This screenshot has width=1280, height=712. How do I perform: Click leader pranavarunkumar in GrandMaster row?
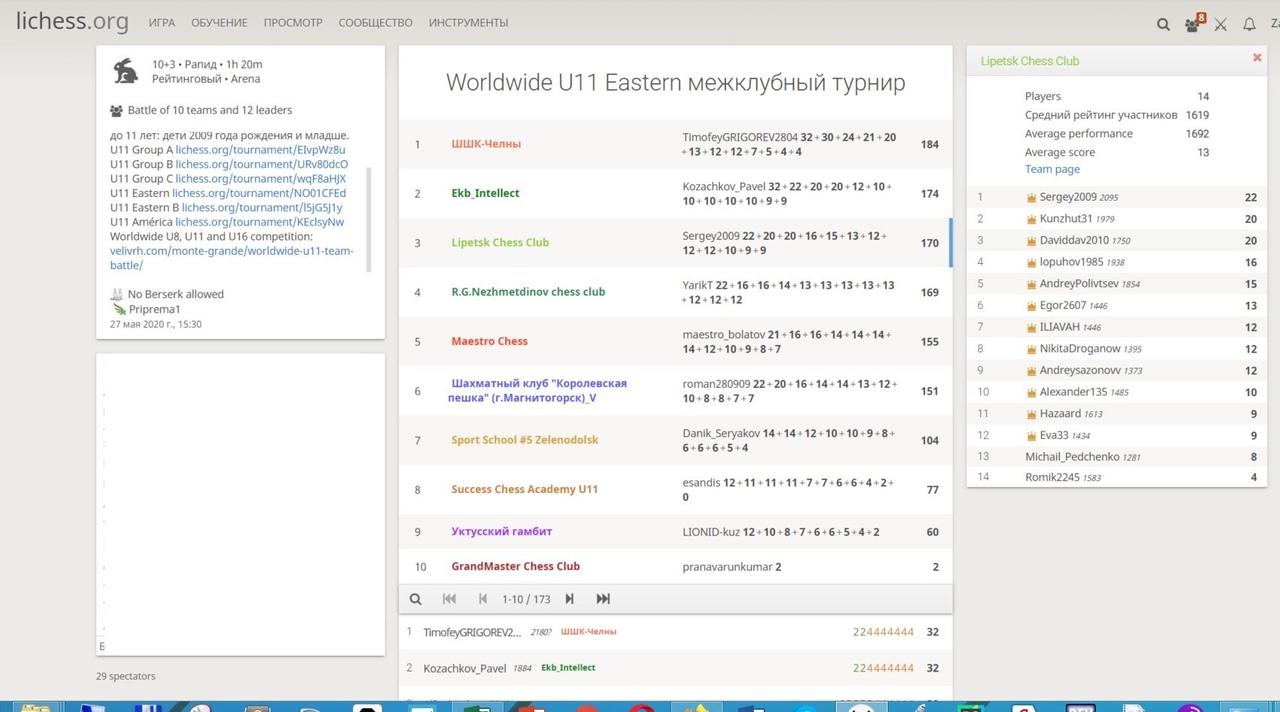pos(727,567)
